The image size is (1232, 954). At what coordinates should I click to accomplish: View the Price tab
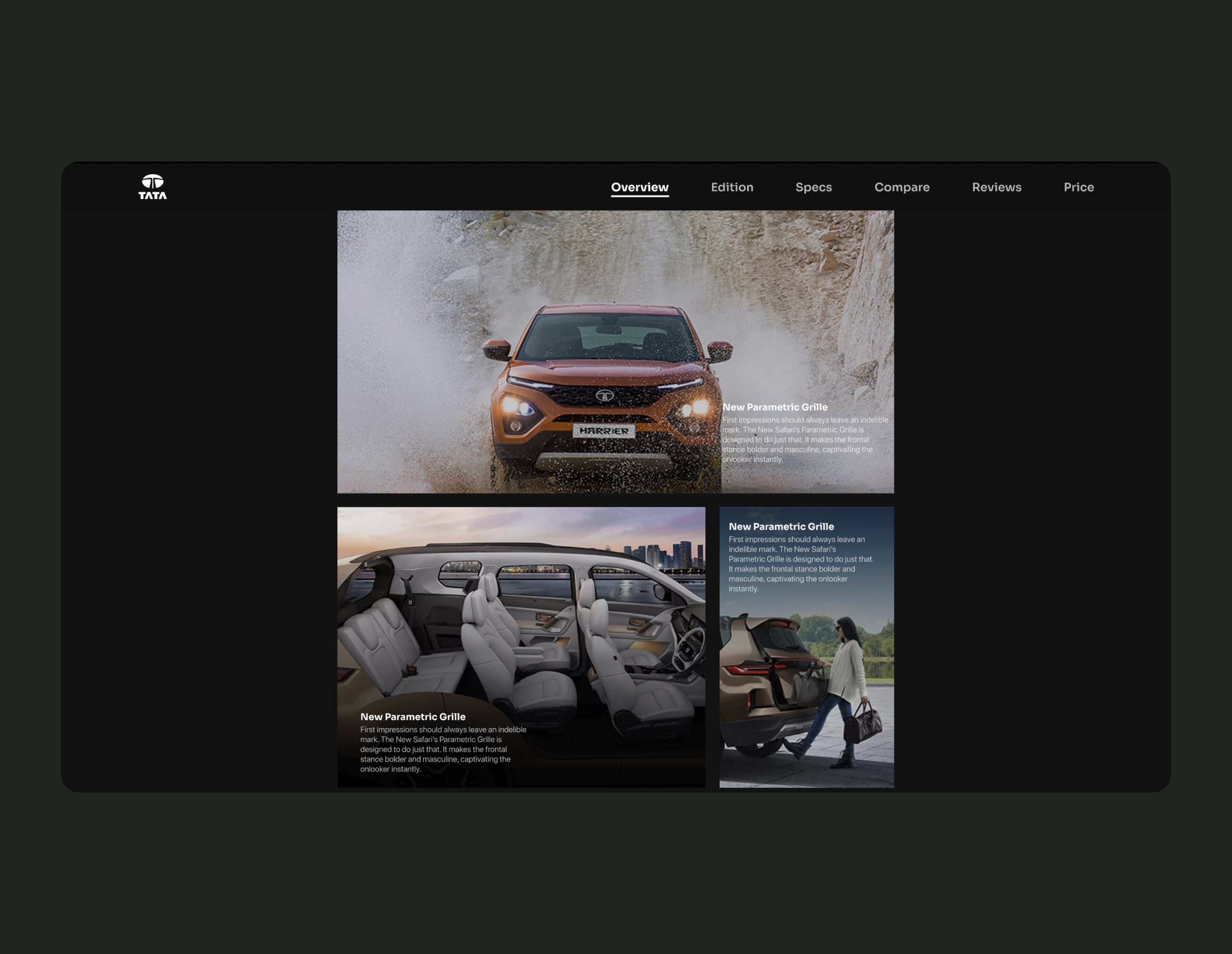coord(1079,187)
